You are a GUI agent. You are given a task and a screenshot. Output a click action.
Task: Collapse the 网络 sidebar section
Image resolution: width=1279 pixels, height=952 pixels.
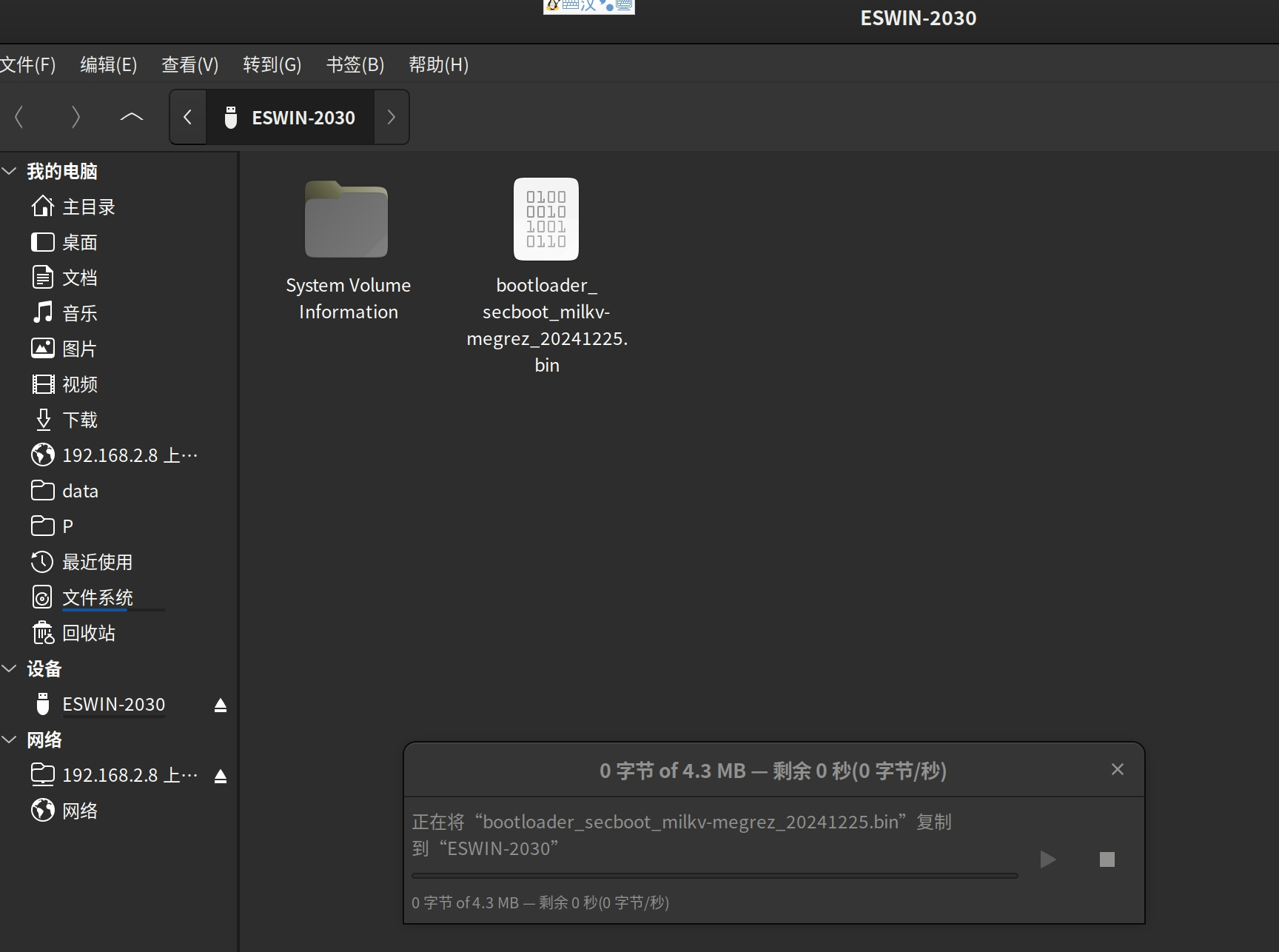click(10, 740)
